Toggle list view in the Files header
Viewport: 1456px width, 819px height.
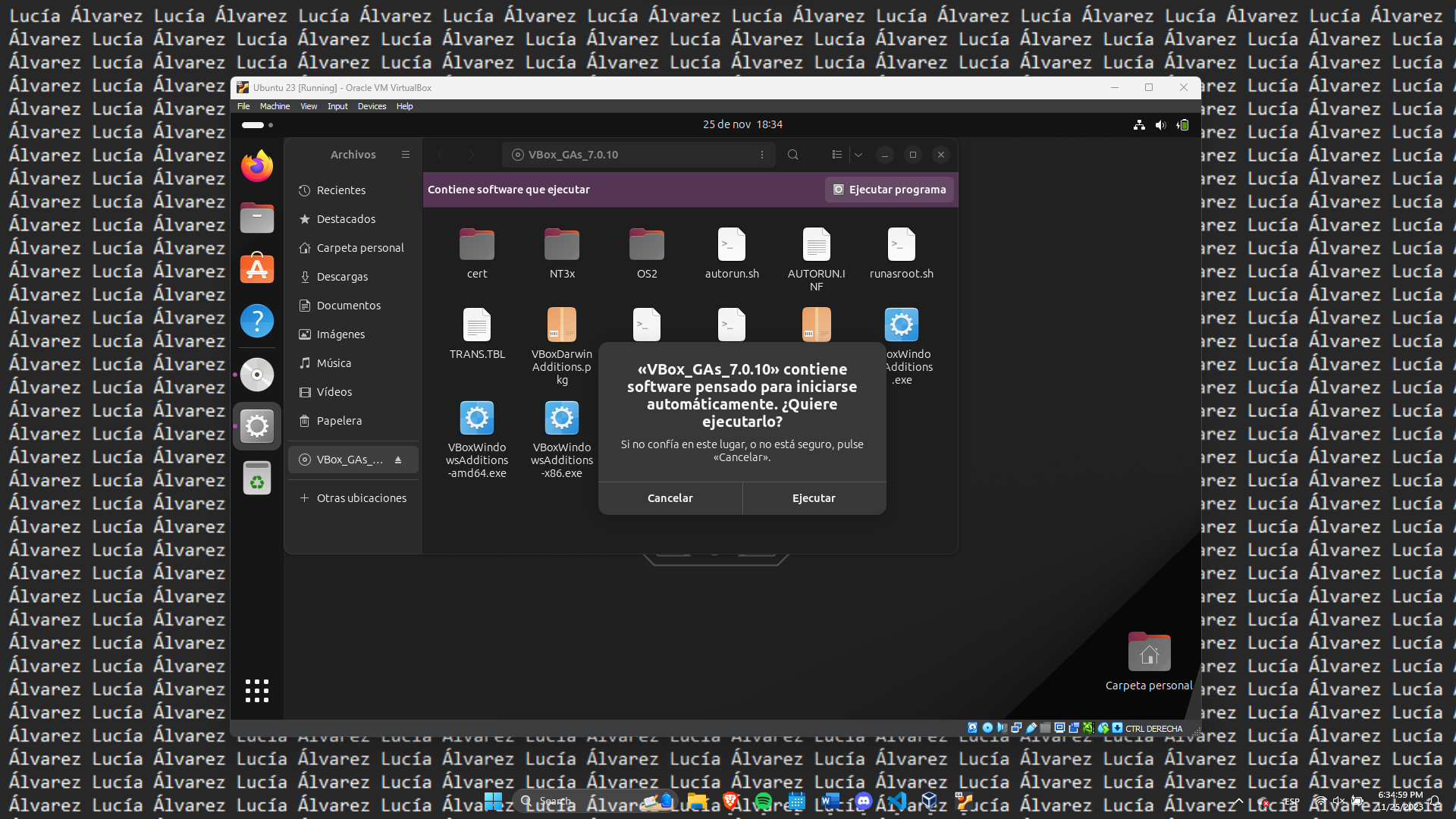pos(837,155)
